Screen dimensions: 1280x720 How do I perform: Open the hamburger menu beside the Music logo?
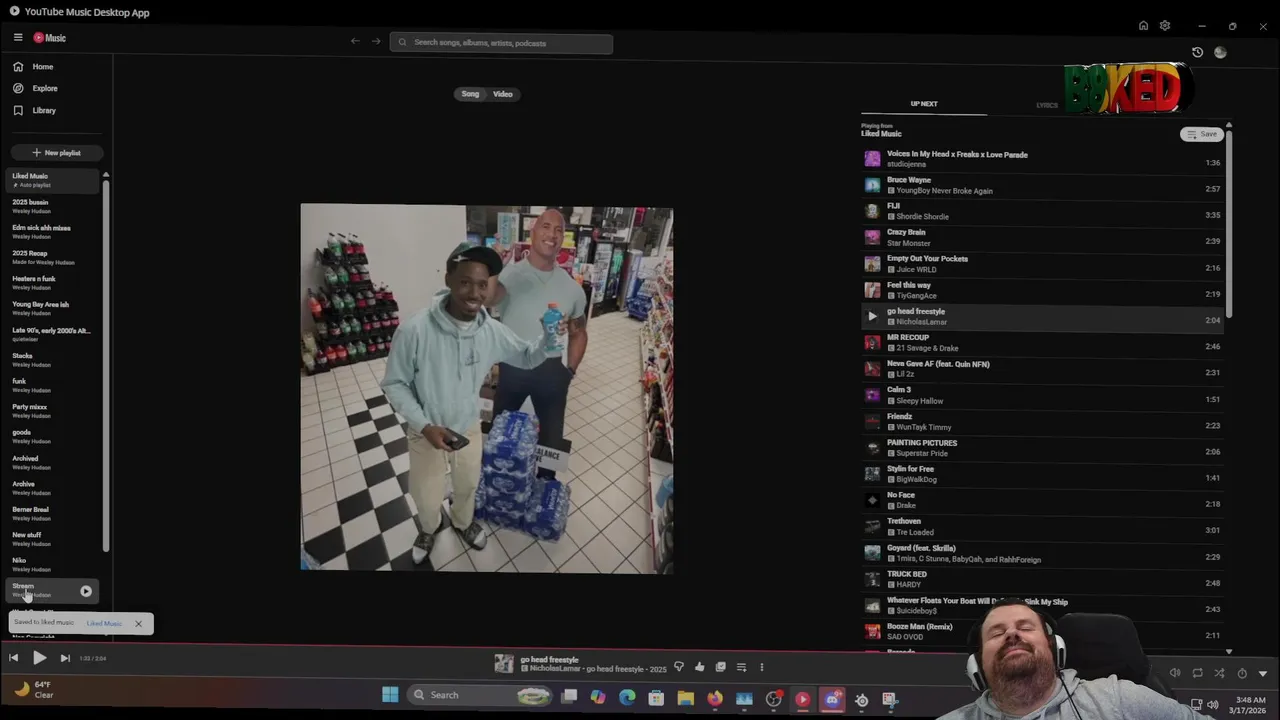18,37
